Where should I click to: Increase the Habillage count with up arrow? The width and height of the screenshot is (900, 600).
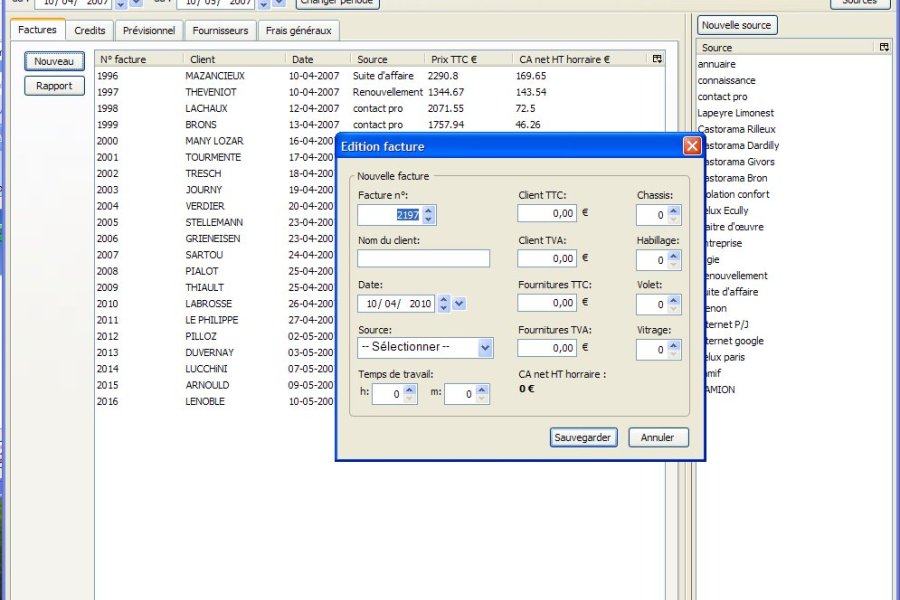pyautogui.click(x=674, y=256)
